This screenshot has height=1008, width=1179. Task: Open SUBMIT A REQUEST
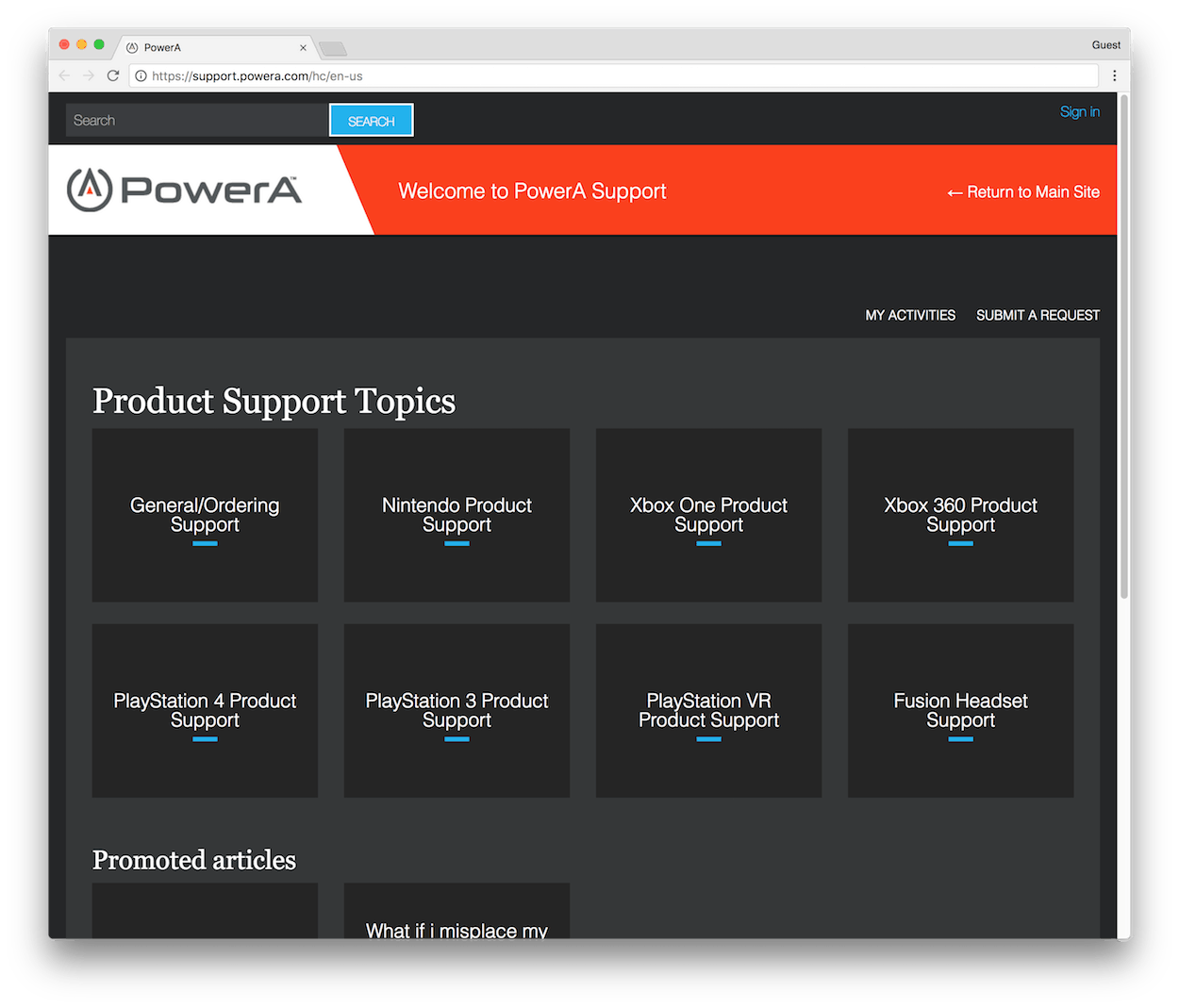coord(1038,315)
